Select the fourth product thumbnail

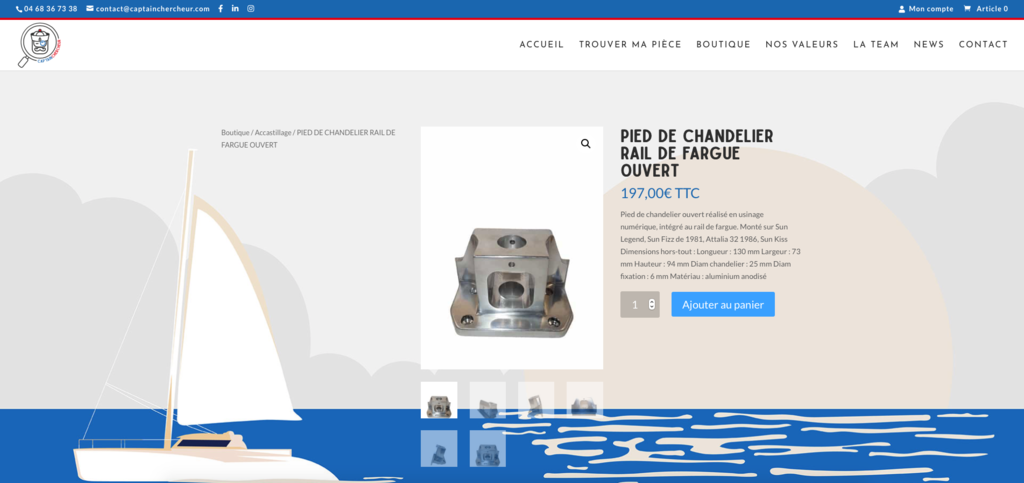pos(584,400)
